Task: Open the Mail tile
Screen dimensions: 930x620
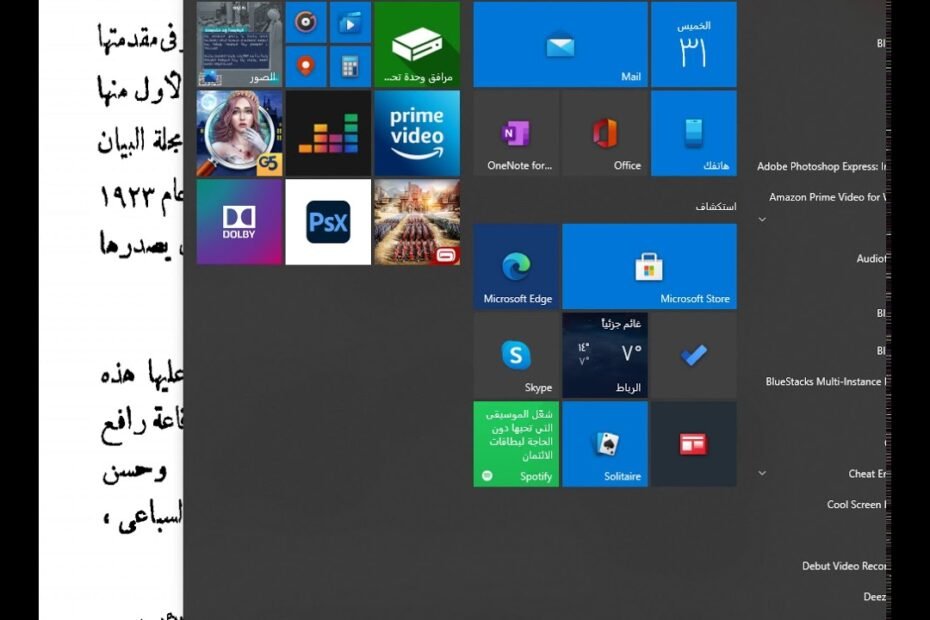Action: pos(560,44)
